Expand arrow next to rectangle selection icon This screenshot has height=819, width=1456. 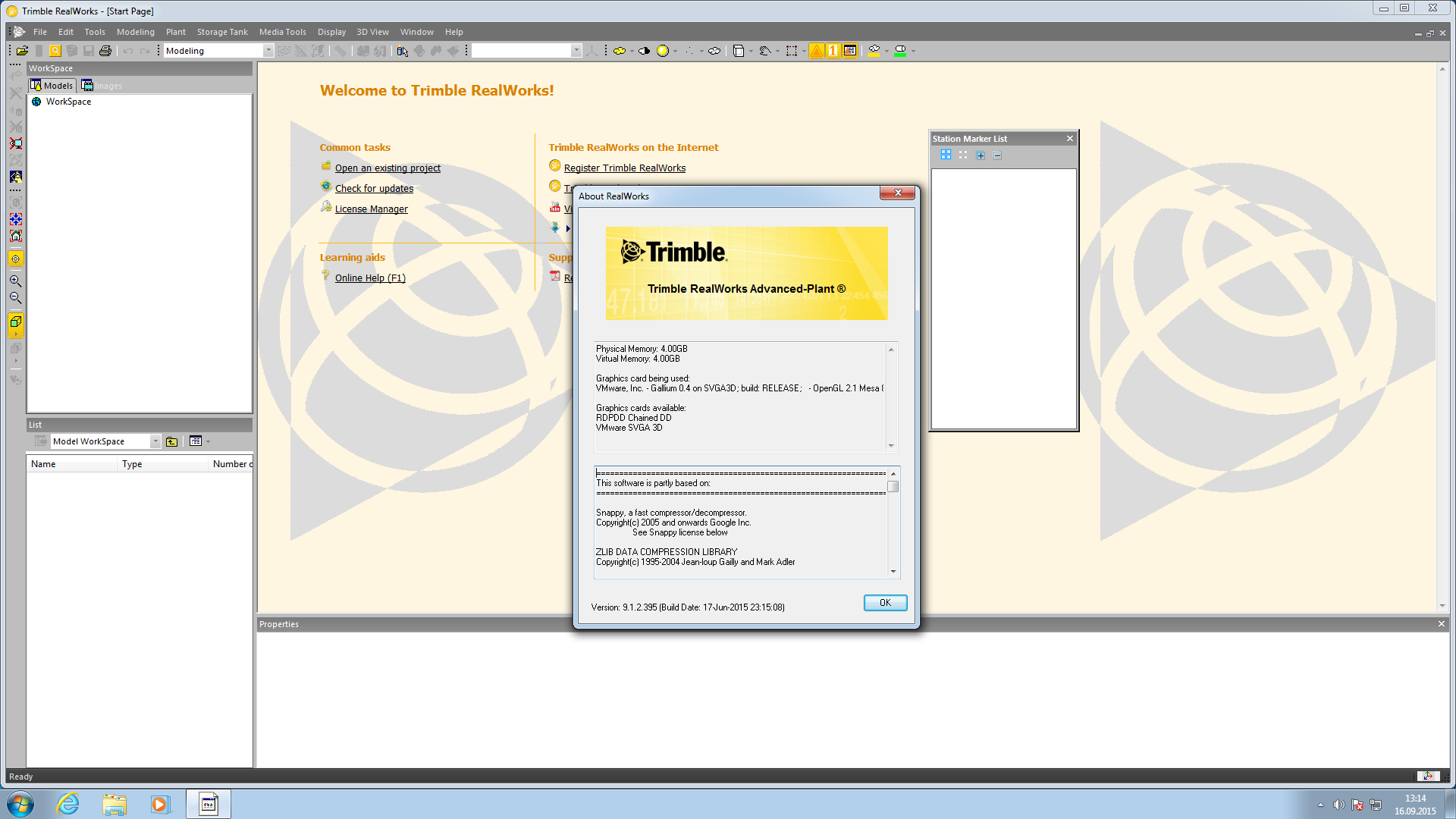[804, 51]
